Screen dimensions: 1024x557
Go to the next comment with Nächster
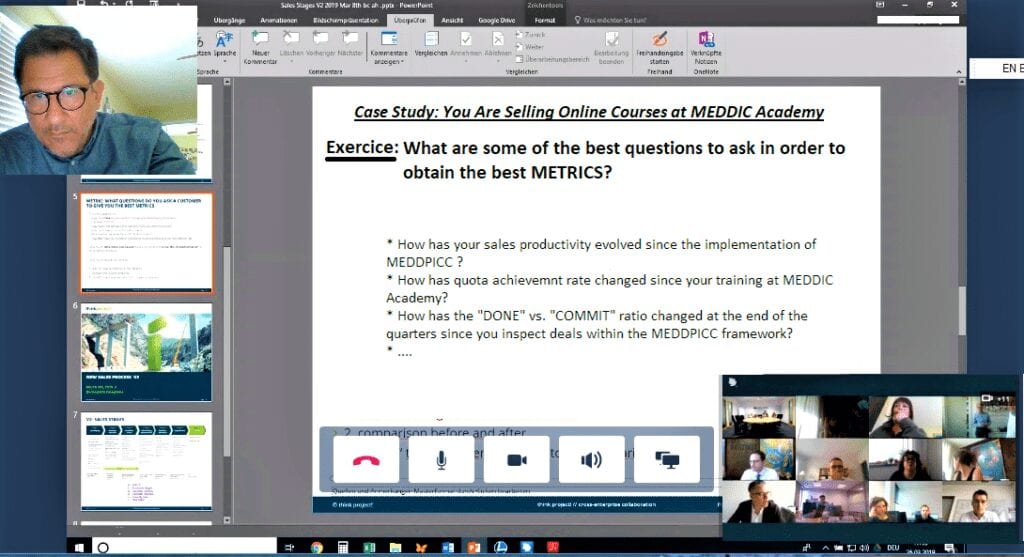click(x=351, y=43)
